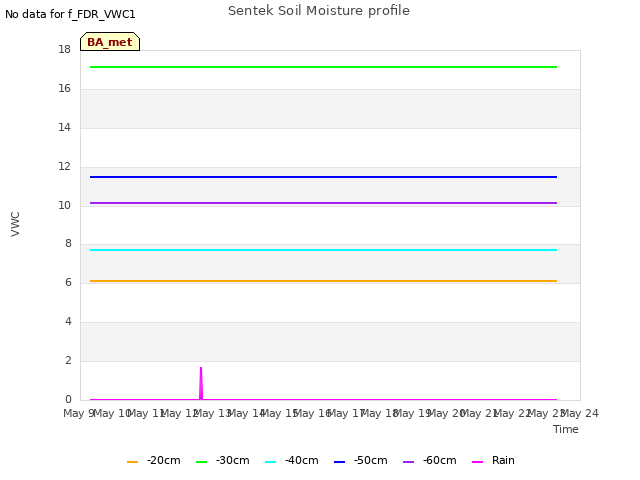Toggle the Rain legend entry
This screenshot has width=640, height=480.
tap(493, 461)
